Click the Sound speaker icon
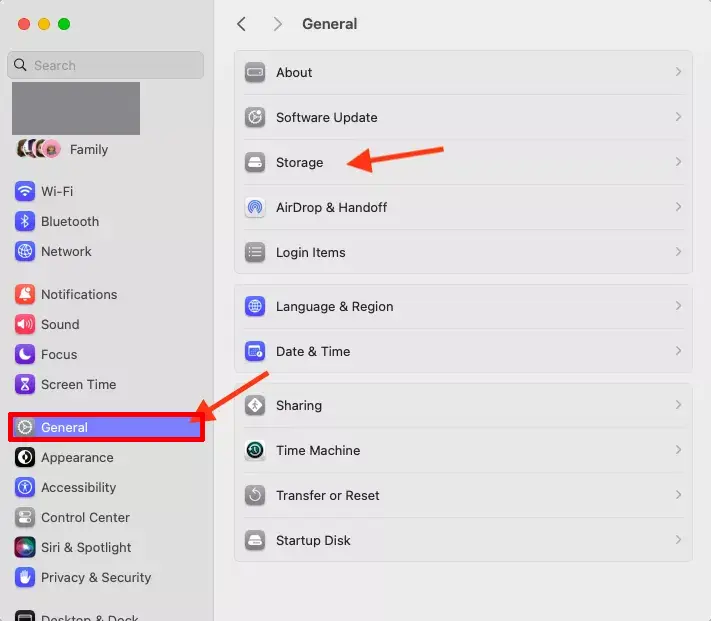 click(25, 324)
